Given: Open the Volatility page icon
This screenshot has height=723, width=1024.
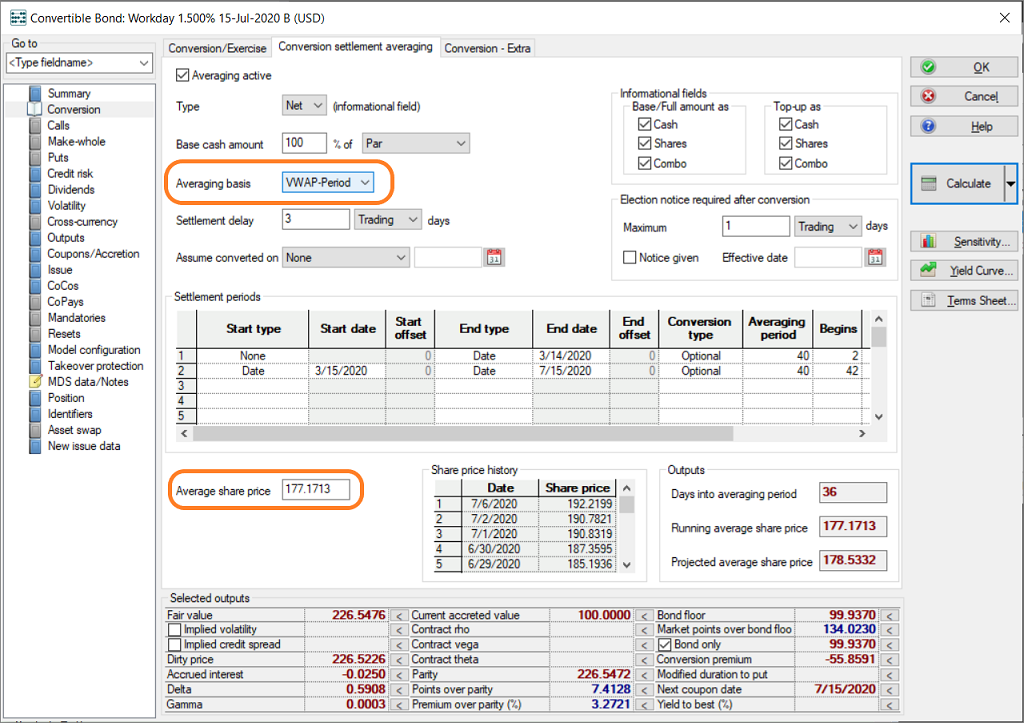Looking at the screenshot, I should tap(35, 206).
